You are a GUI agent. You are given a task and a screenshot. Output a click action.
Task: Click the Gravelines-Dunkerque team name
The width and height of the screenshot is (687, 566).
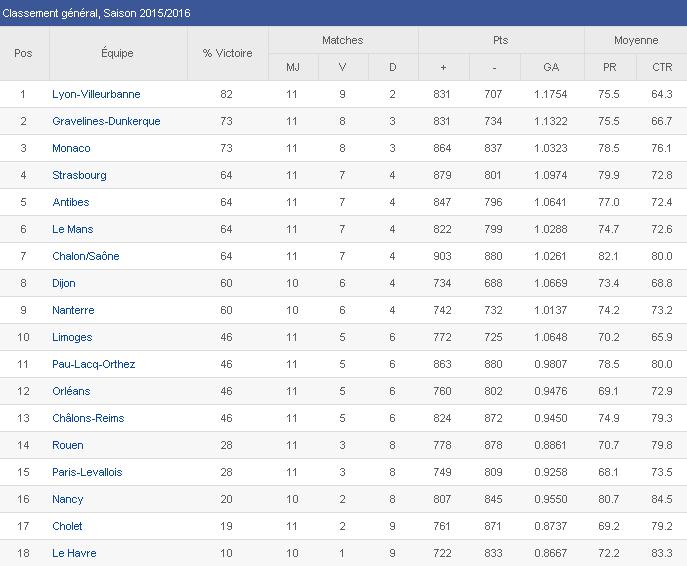[x=106, y=121]
